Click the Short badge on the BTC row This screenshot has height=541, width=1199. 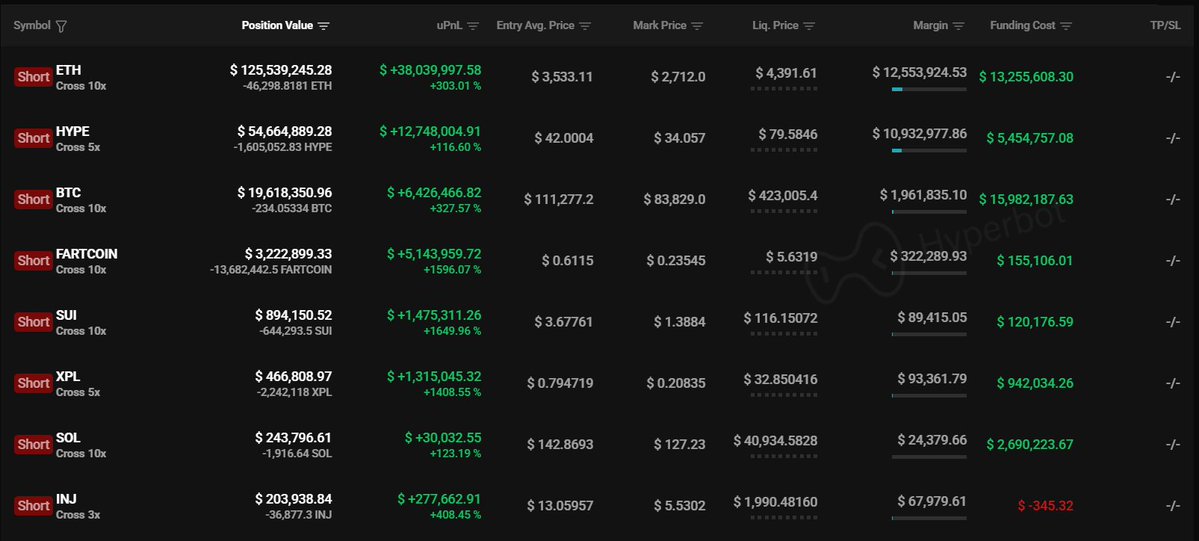(34, 200)
